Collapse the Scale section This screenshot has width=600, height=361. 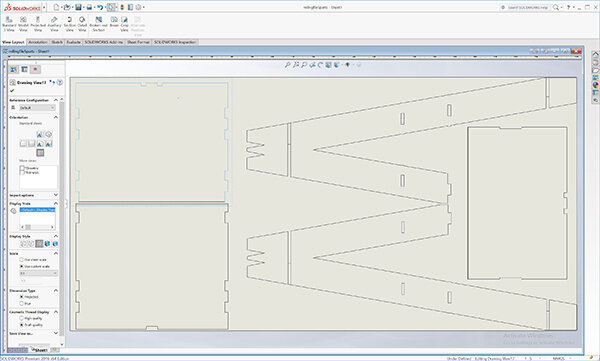point(56,253)
